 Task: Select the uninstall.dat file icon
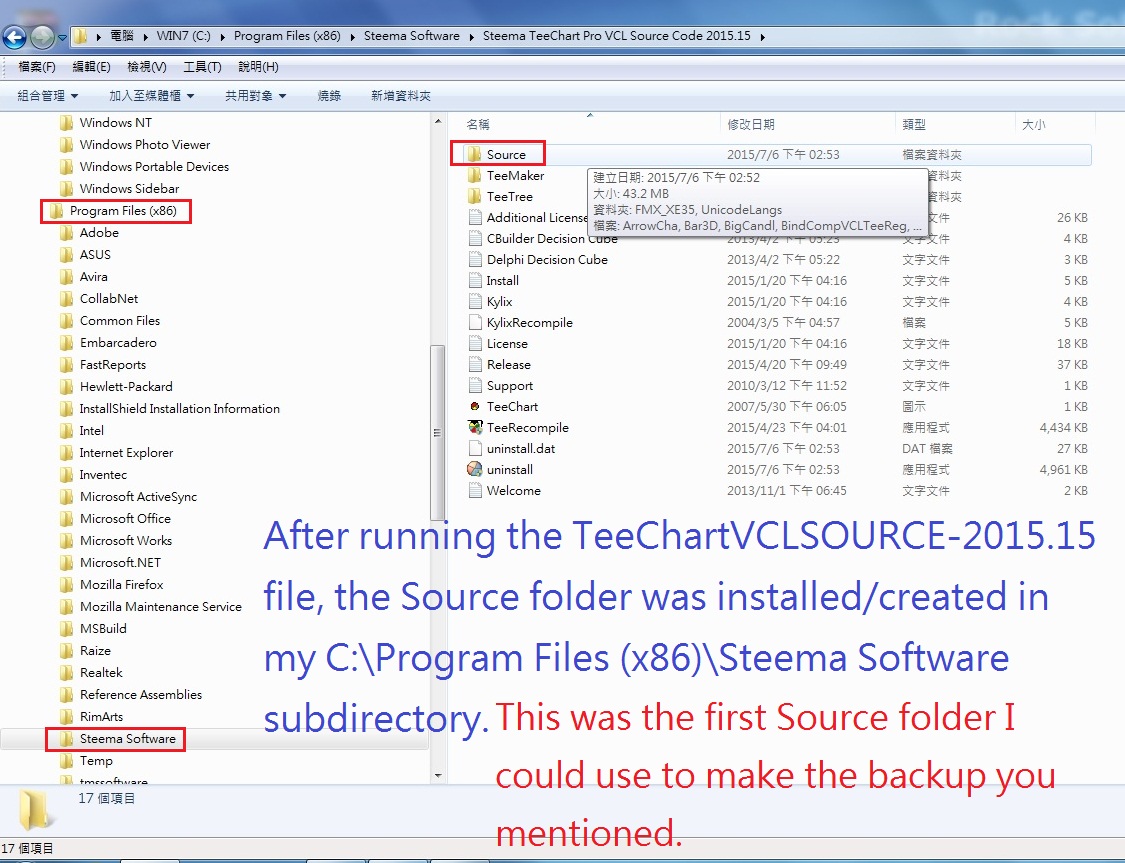pyautogui.click(x=474, y=449)
